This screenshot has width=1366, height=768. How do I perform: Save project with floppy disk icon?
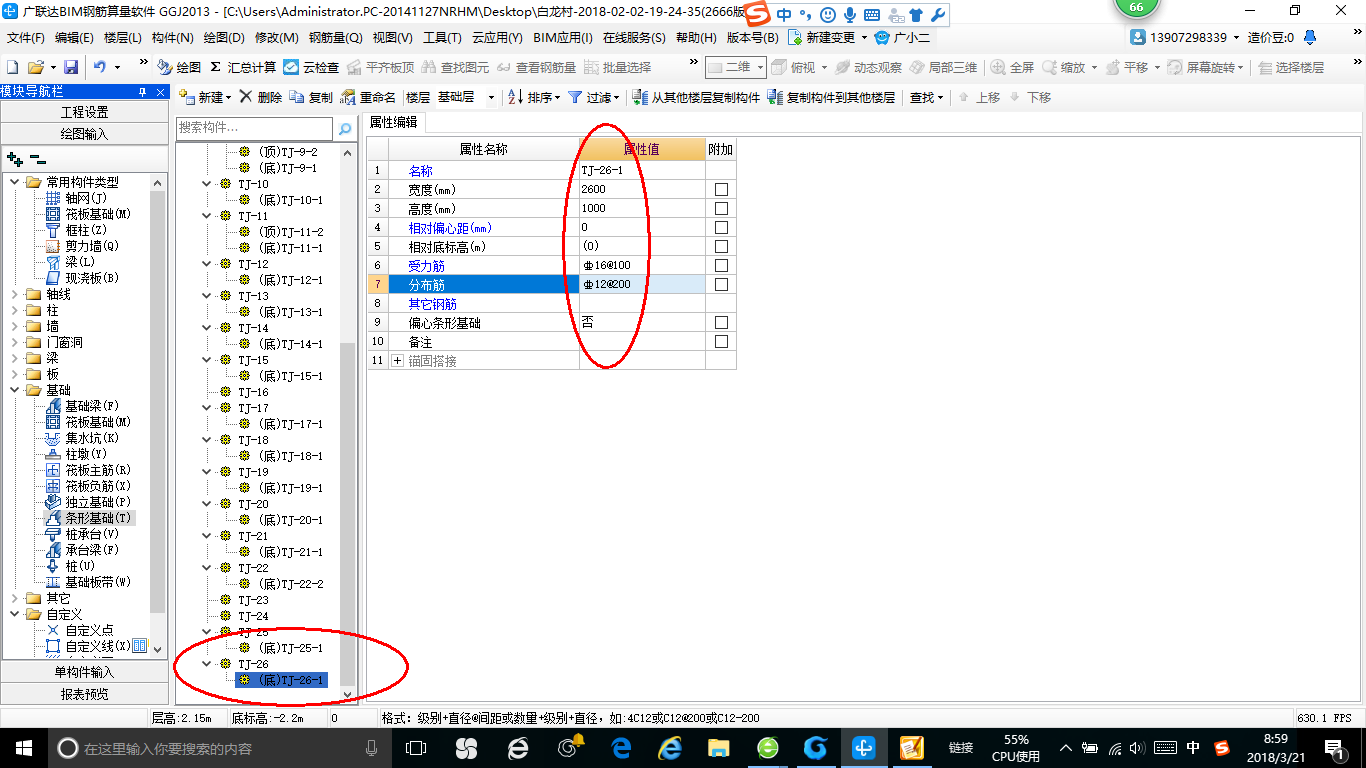click(71, 67)
